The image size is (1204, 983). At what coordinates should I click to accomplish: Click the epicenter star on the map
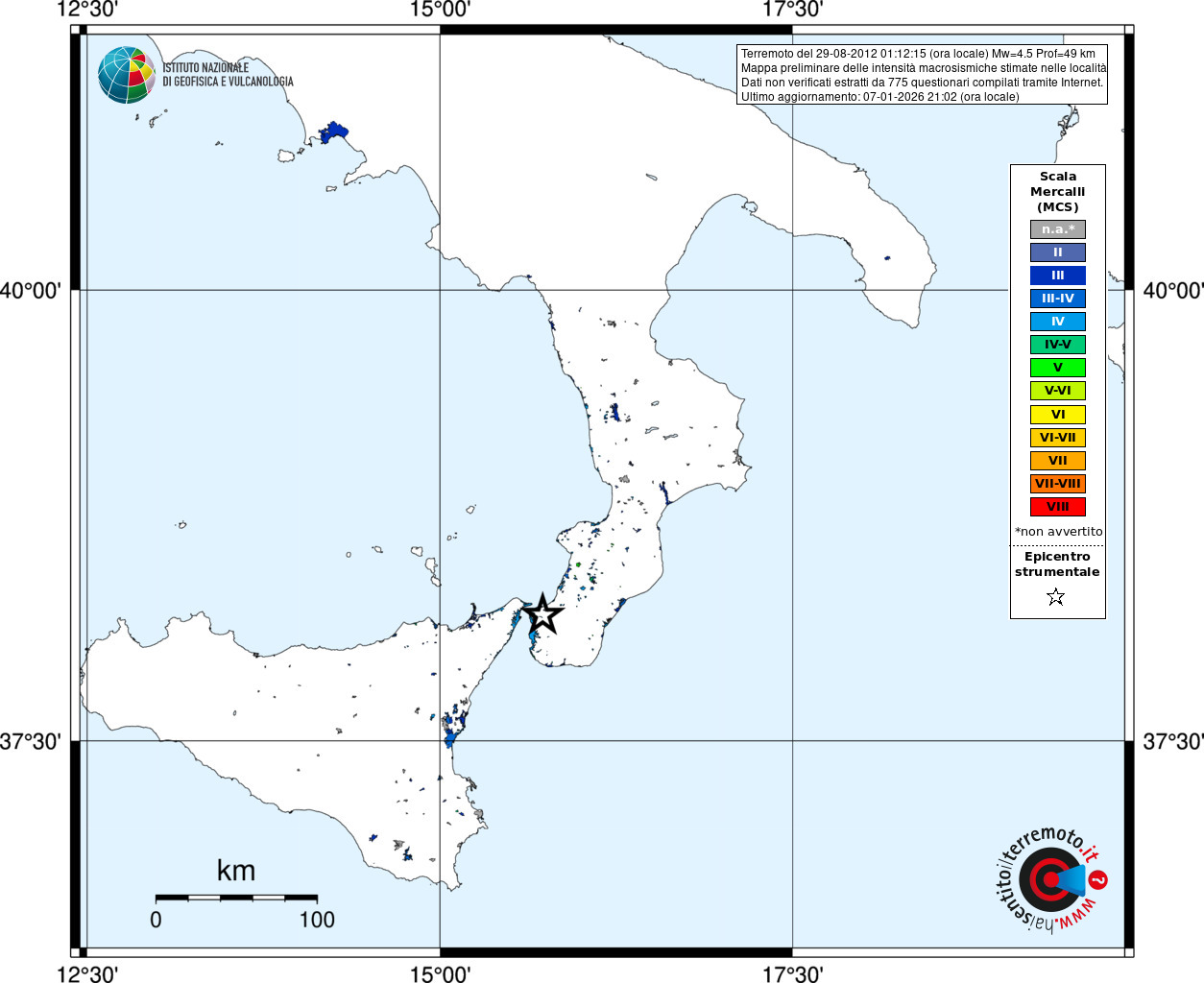point(543,613)
